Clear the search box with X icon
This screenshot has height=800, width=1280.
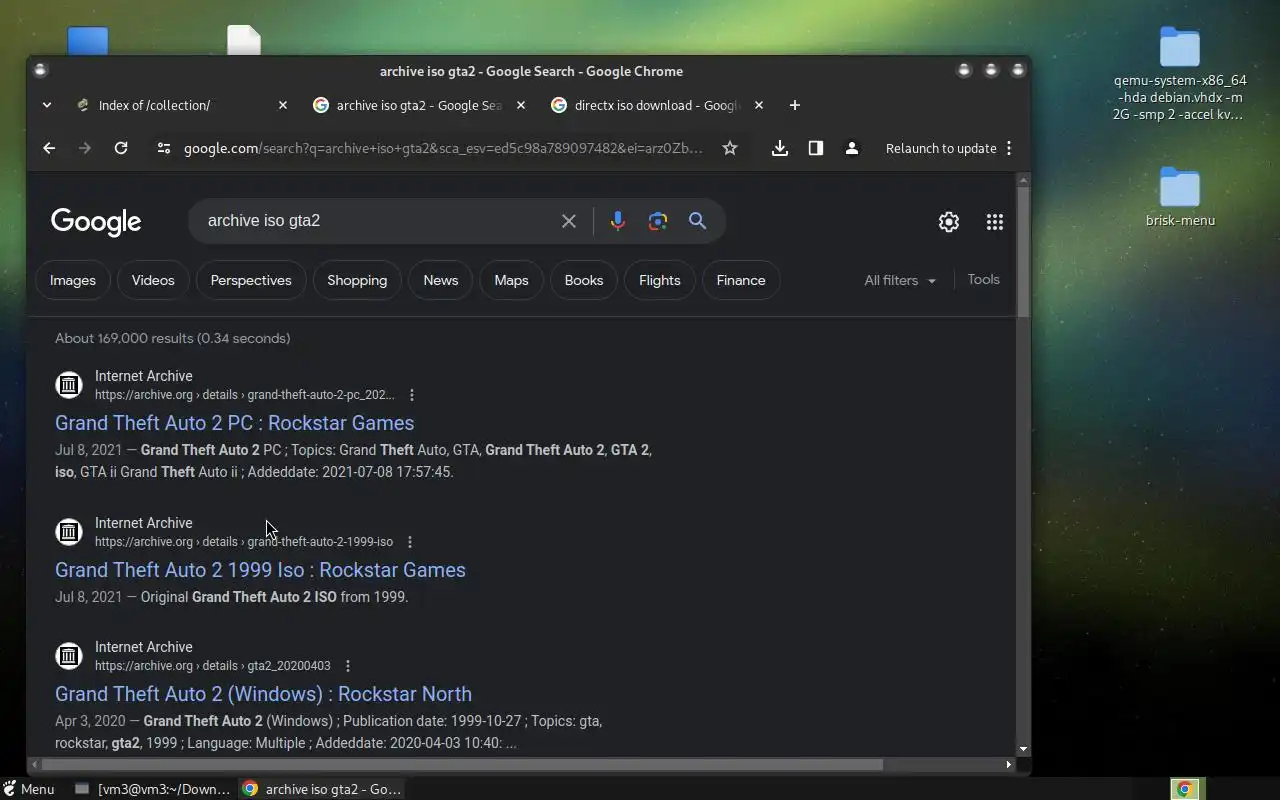coord(569,221)
